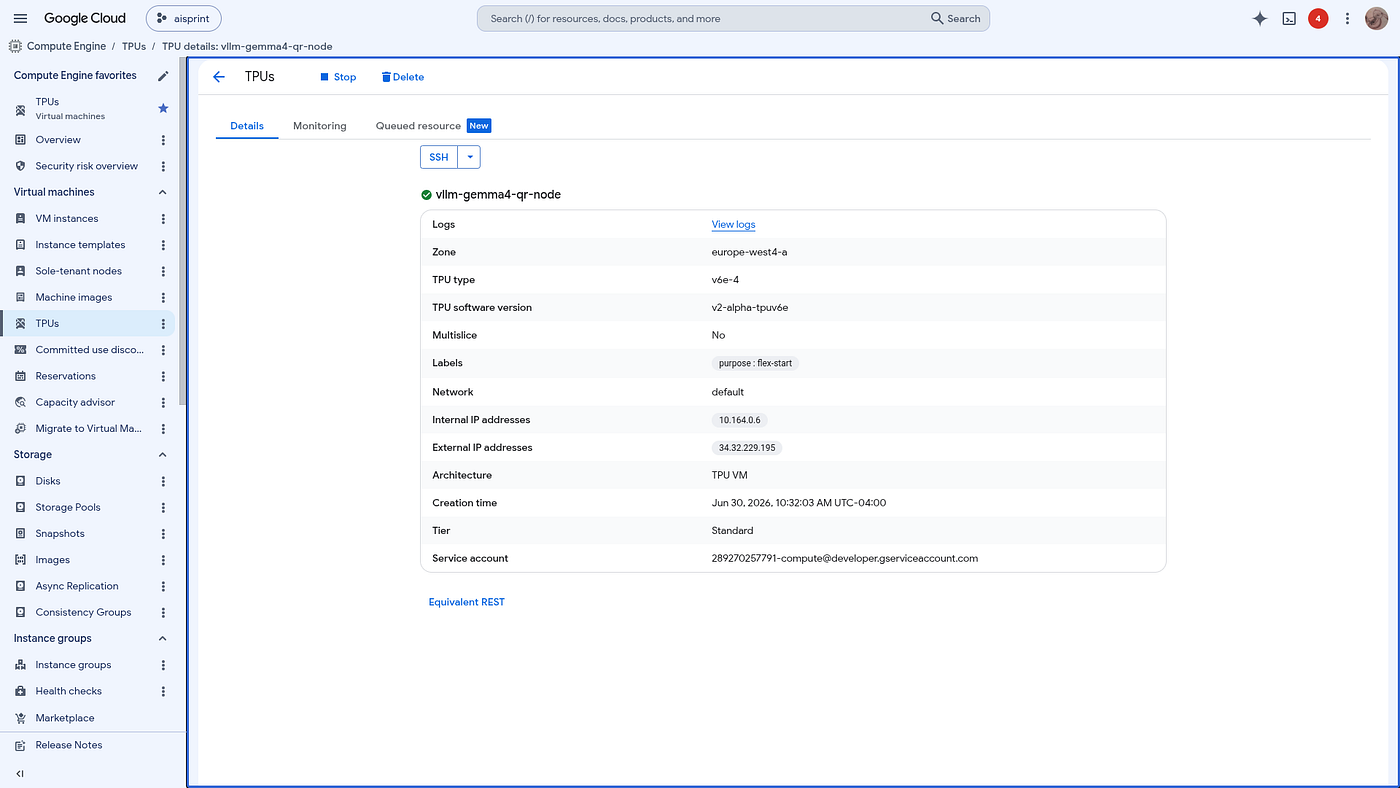This screenshot has width=1400, height=788.
Task: Open the Gemini sparkle assistant
Action: [1260, 18]
